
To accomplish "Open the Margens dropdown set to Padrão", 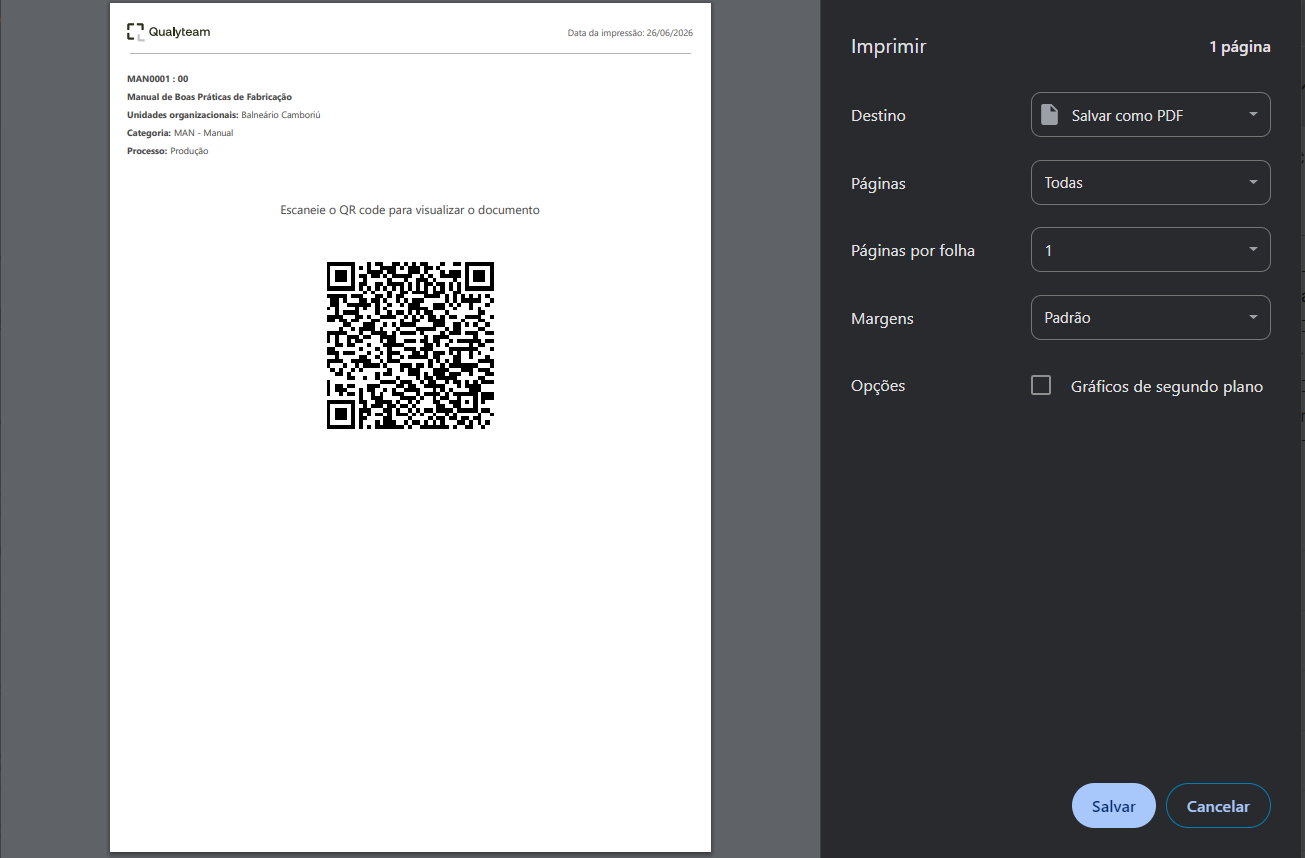I will pos(1150,318).
